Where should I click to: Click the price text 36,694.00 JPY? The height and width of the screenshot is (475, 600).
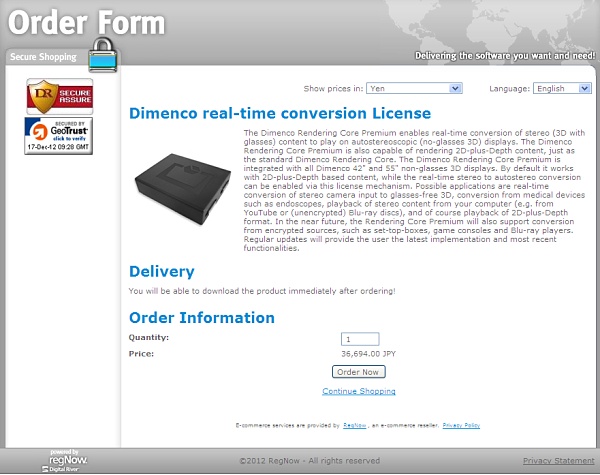(x=368, y=354)
